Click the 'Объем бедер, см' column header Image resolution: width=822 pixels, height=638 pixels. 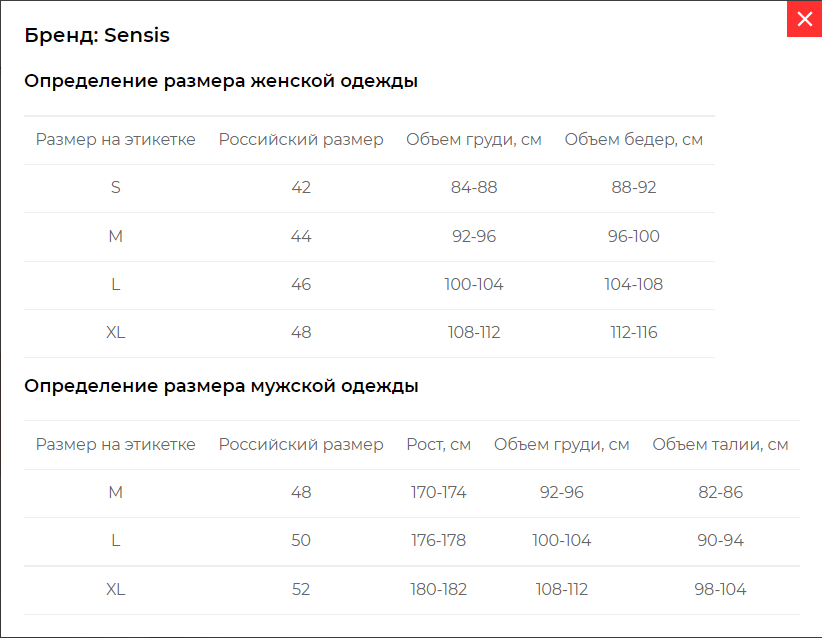coord(633,139)
